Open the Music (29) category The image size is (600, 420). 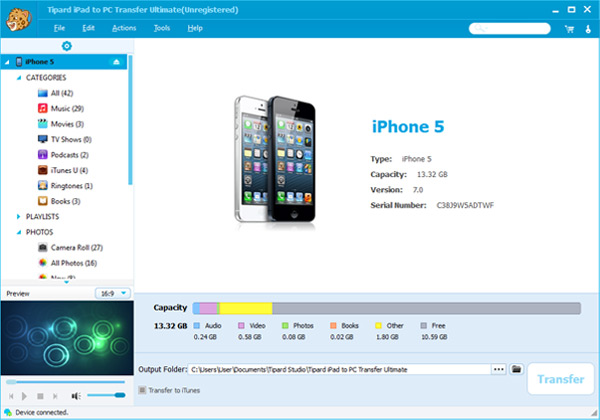point(60,109)
